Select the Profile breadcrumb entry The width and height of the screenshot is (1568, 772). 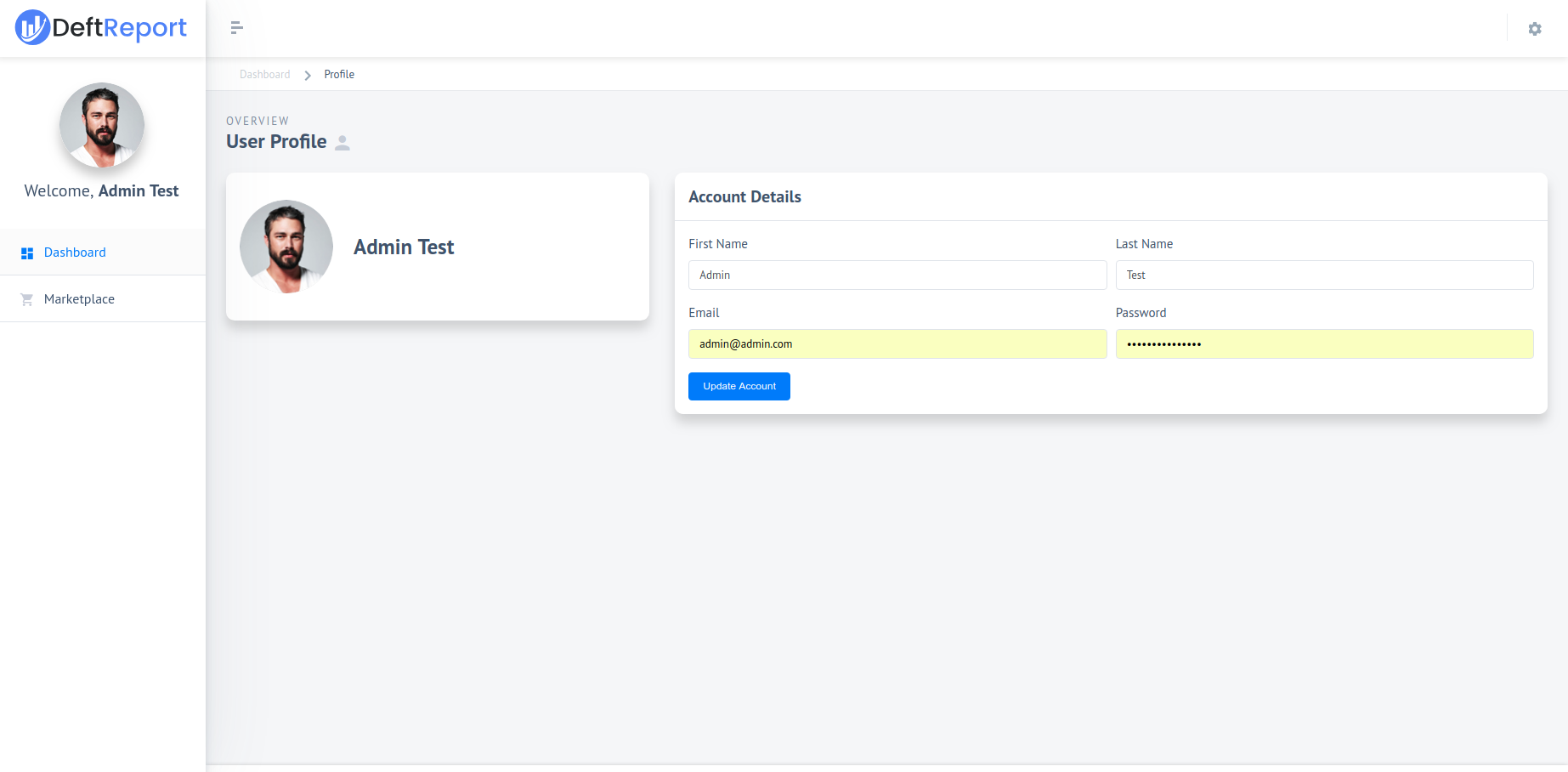pyautogui.click(x=338, y=74)
